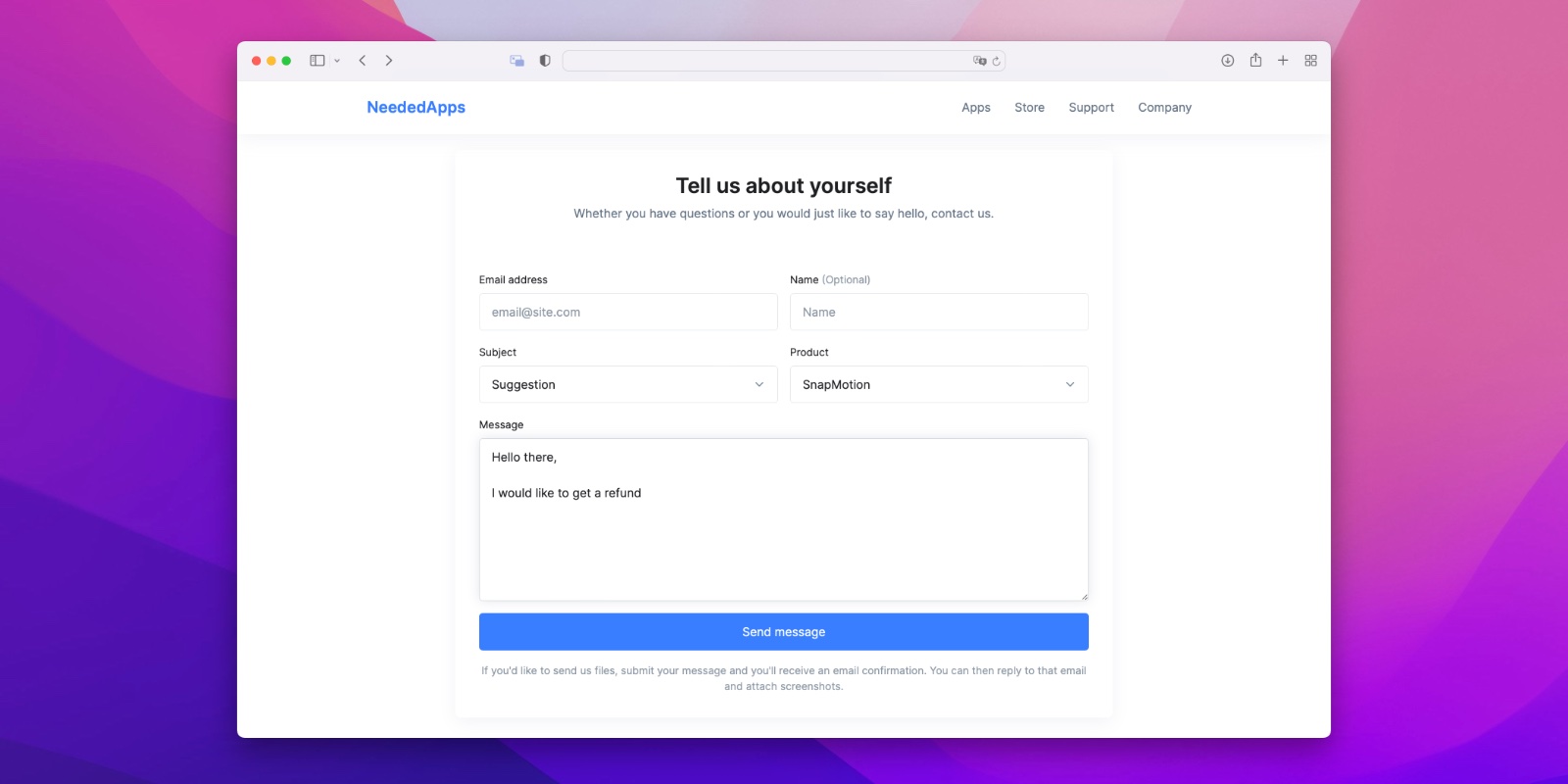Close the Safari window
1568x784 pixels.
click(x=257, y=61)
